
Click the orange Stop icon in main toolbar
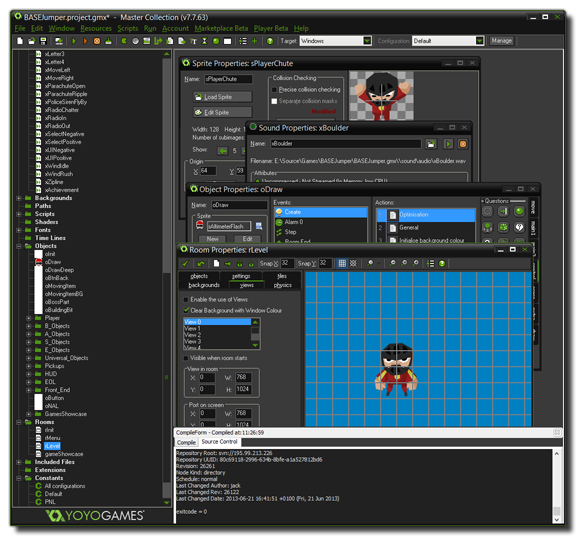pyautogui.click(x=97, y=41)
